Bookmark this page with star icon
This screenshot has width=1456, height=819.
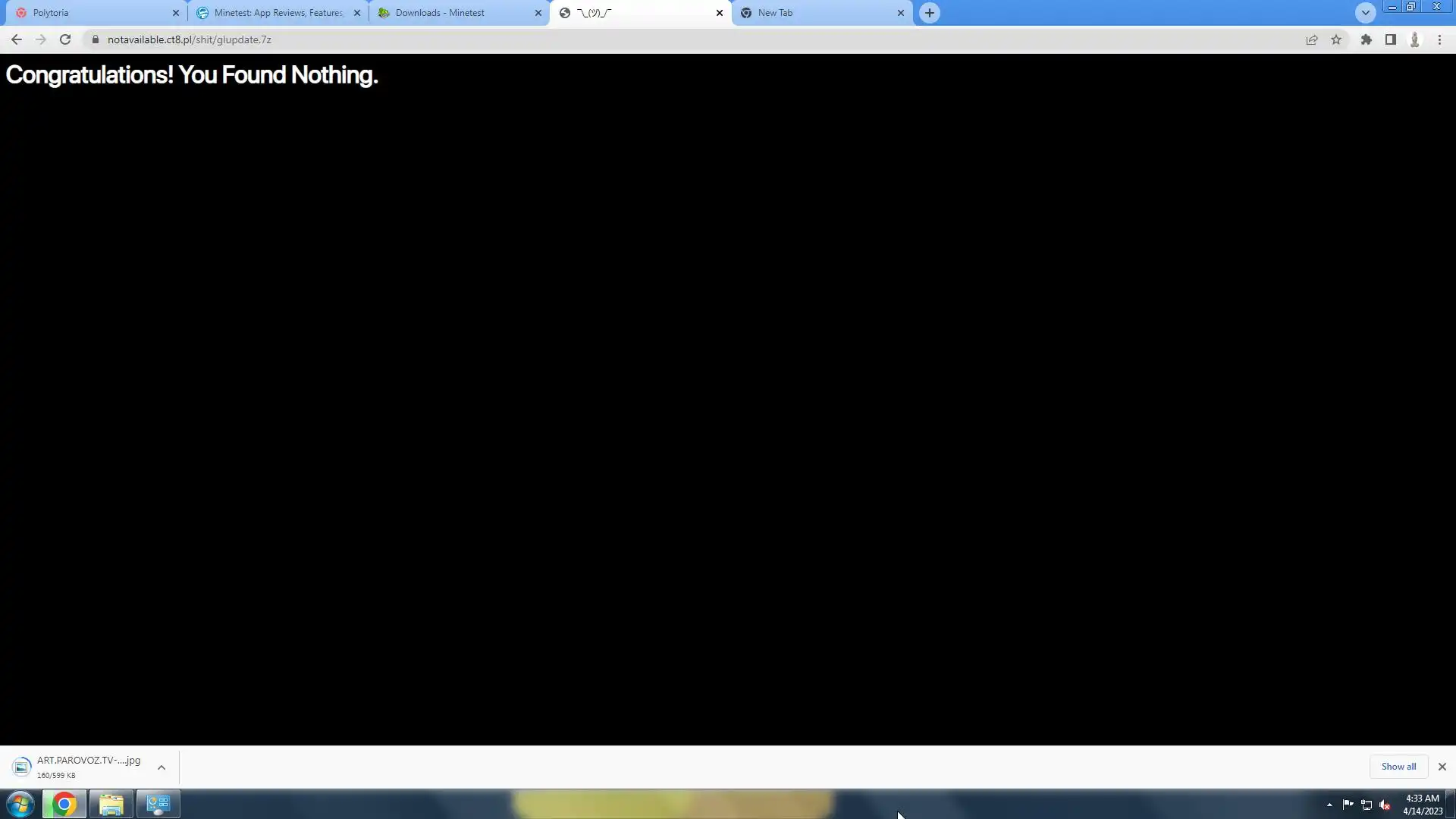pyautogui.click(x=1336, y=39)
